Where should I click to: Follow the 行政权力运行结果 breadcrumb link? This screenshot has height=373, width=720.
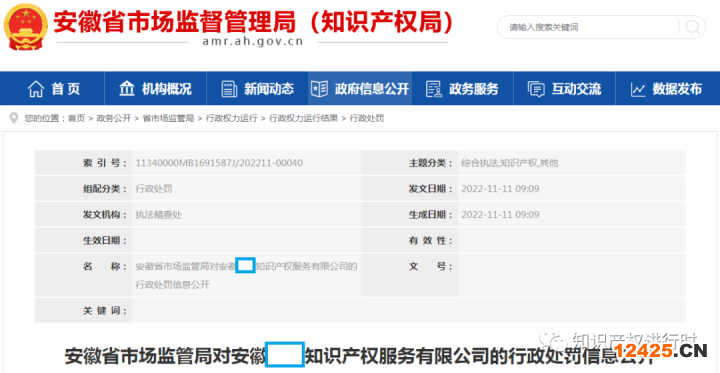303,119
